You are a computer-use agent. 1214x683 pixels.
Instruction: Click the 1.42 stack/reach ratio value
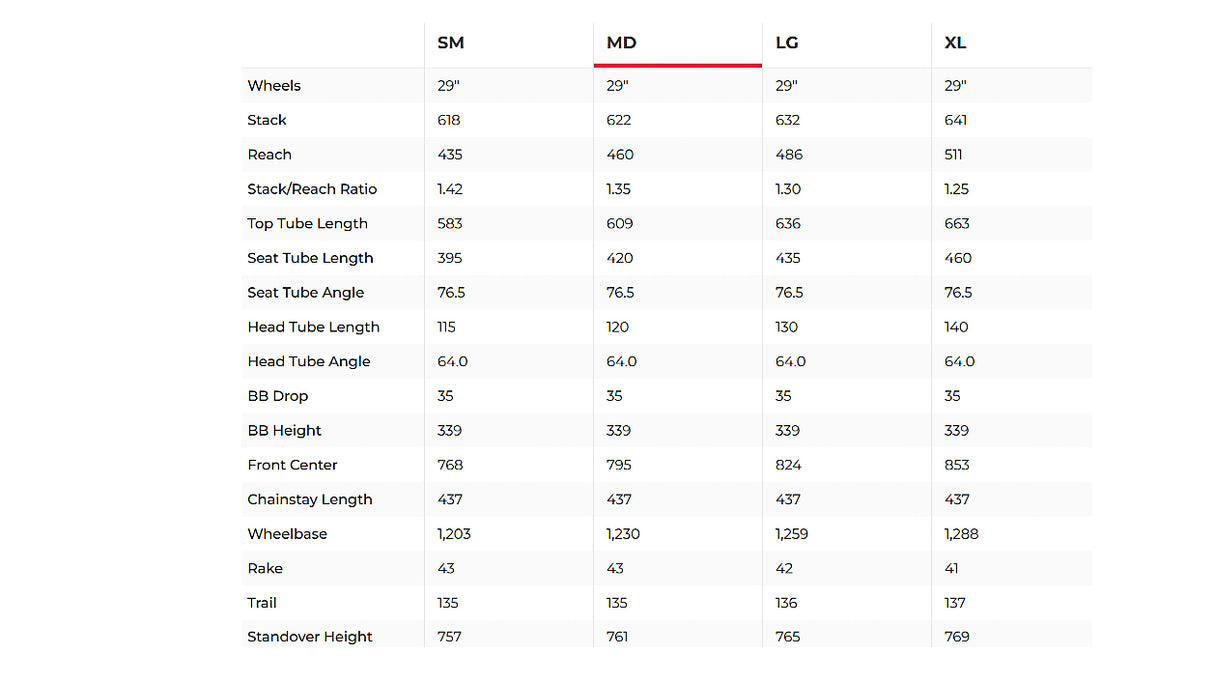click(x=450, y=189)
